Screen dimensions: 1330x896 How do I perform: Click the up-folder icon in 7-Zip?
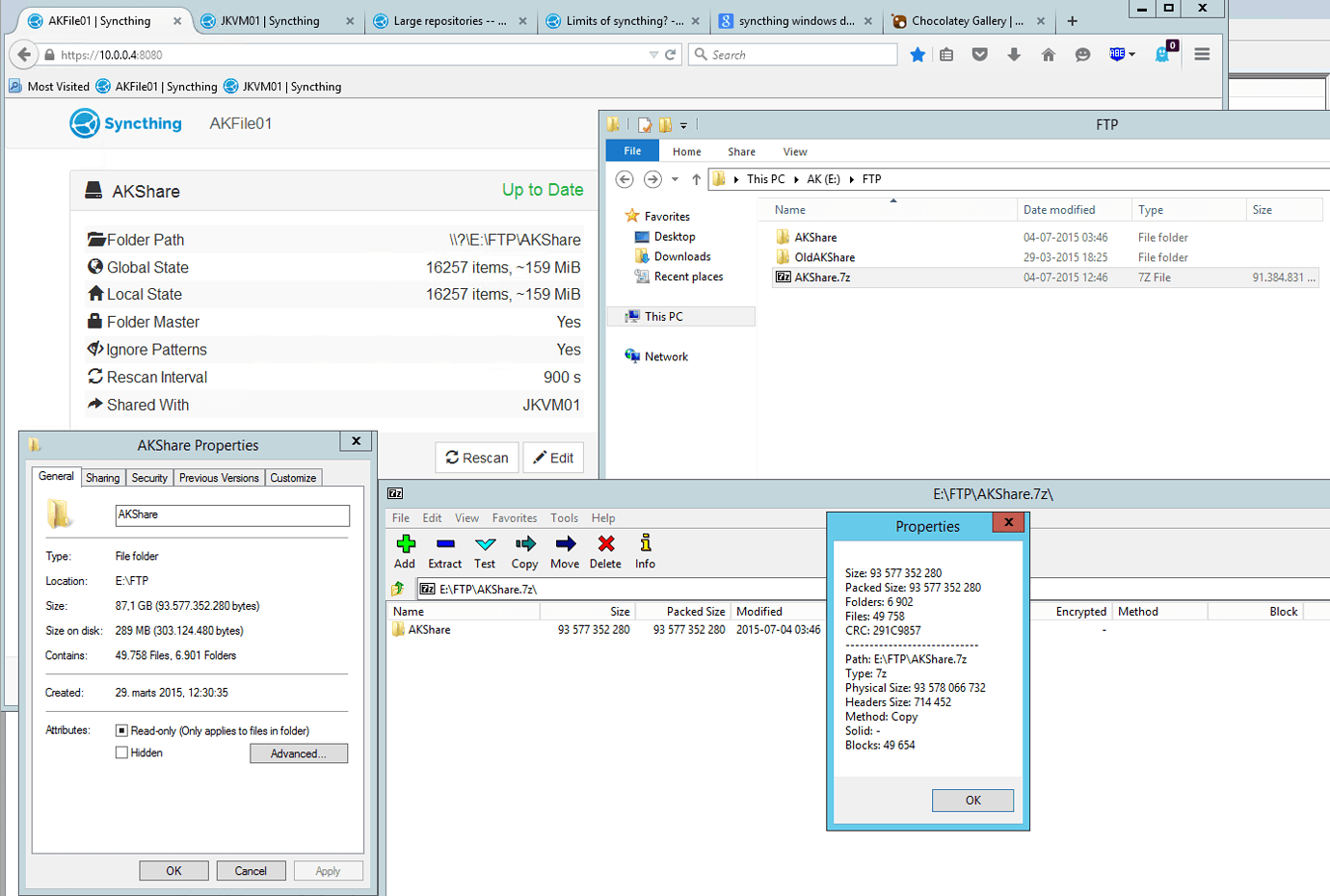(398, 589)
